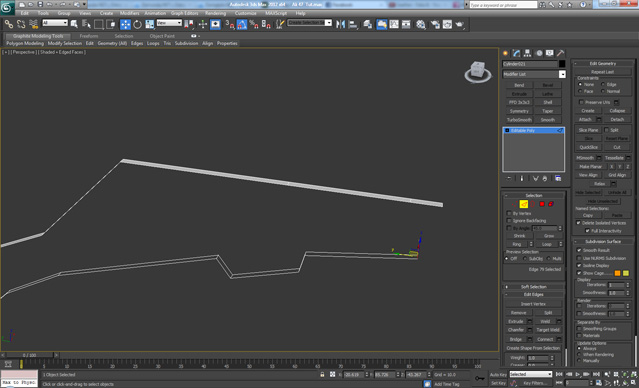The width and height of the screenshot is (639, 388).
Task: Activate the Select and Uniform Scale tool
Action: tap(150, 24)
